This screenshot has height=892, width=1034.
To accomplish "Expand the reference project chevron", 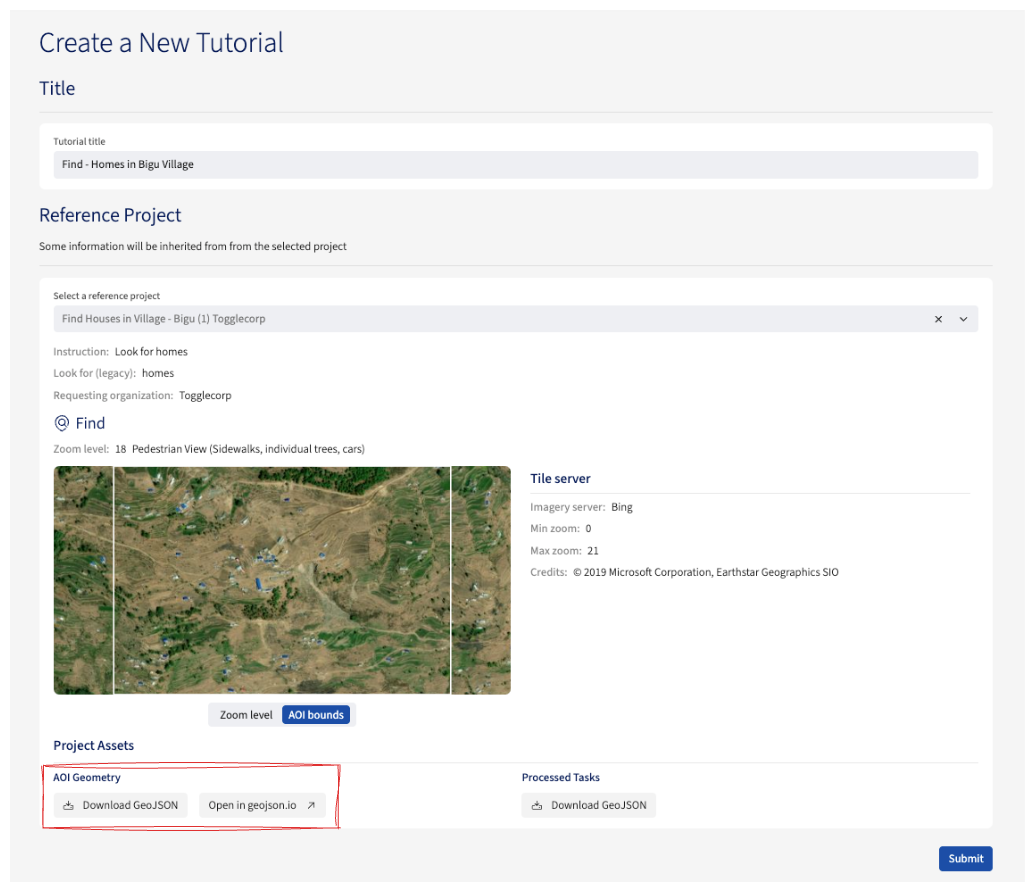I will pyautogui.click(x=964, y=319).
